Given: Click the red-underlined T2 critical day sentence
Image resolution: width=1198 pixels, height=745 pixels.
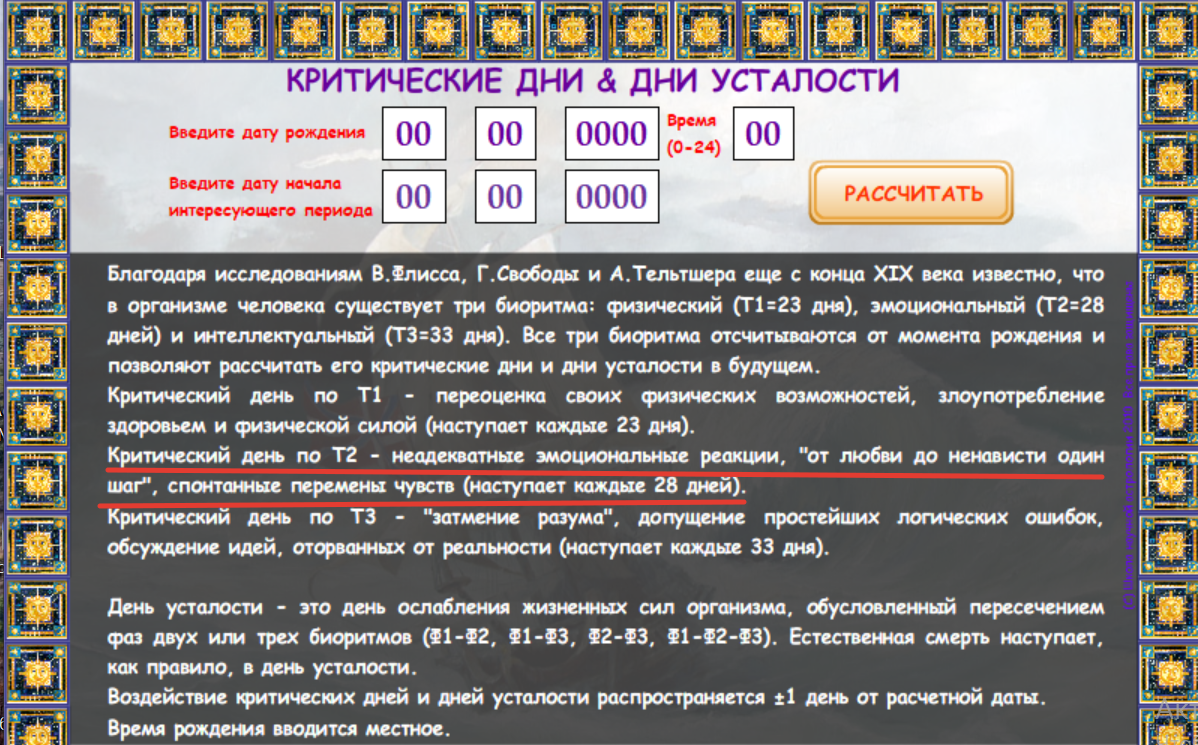Looking at the screenshot, I should (598, 471).
